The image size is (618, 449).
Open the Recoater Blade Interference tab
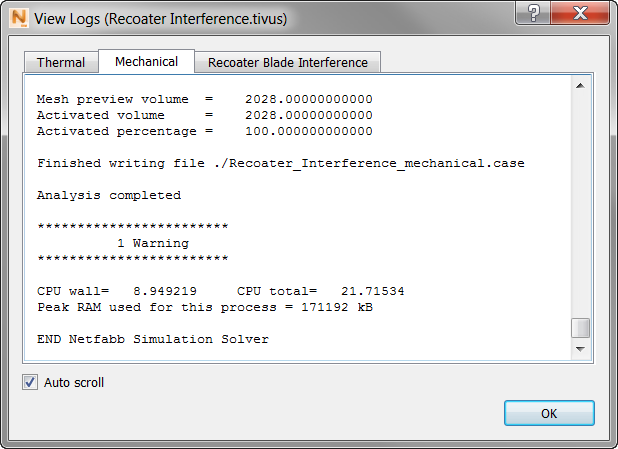(287, 62)
